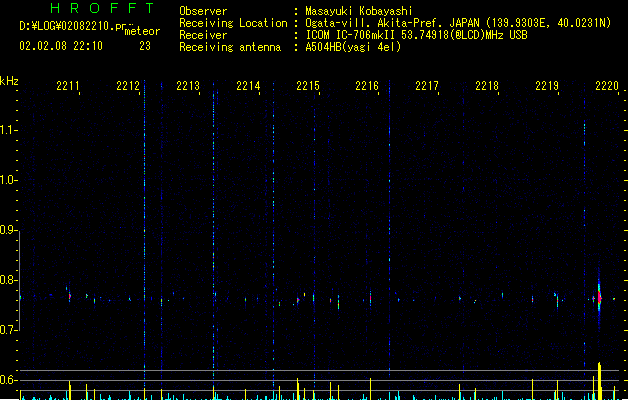Viewport: 629px width, 400px height.
Task: Click the 2215 time marker
Action: (x=308, y=86)
